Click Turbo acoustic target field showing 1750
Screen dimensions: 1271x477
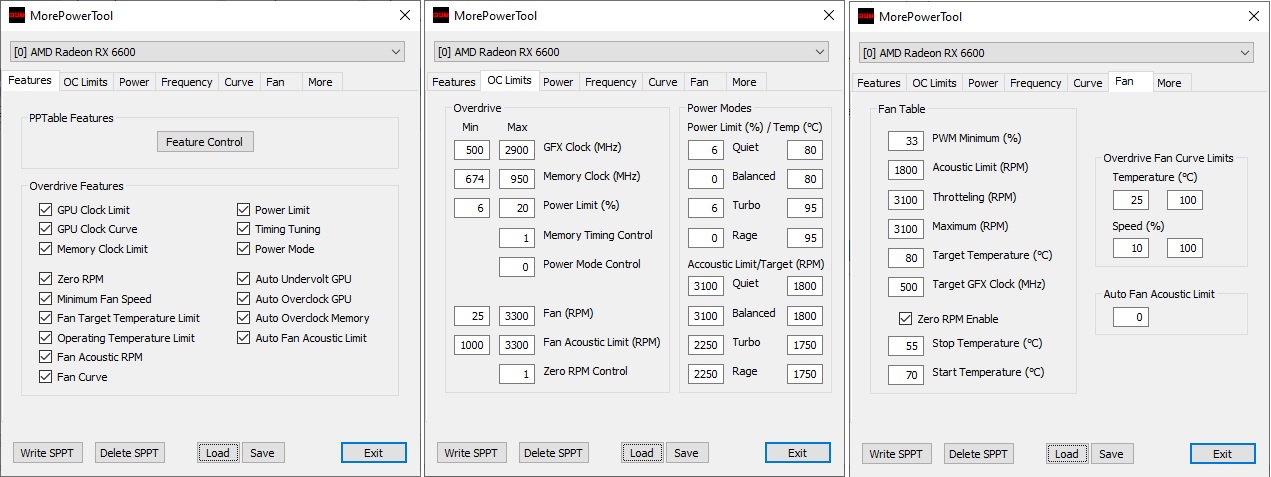tap(805, 345)
